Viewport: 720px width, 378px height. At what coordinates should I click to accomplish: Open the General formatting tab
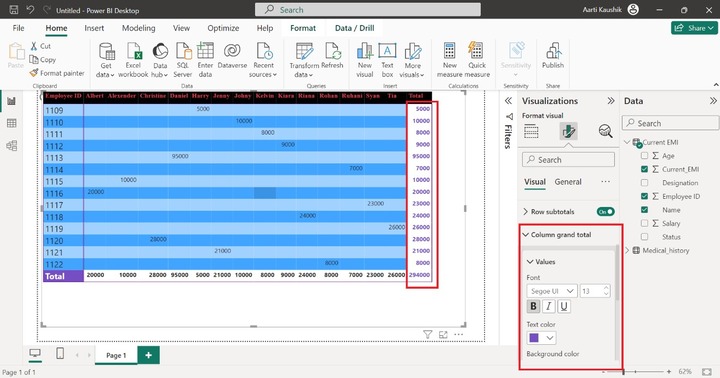click(x=568, y=182)
